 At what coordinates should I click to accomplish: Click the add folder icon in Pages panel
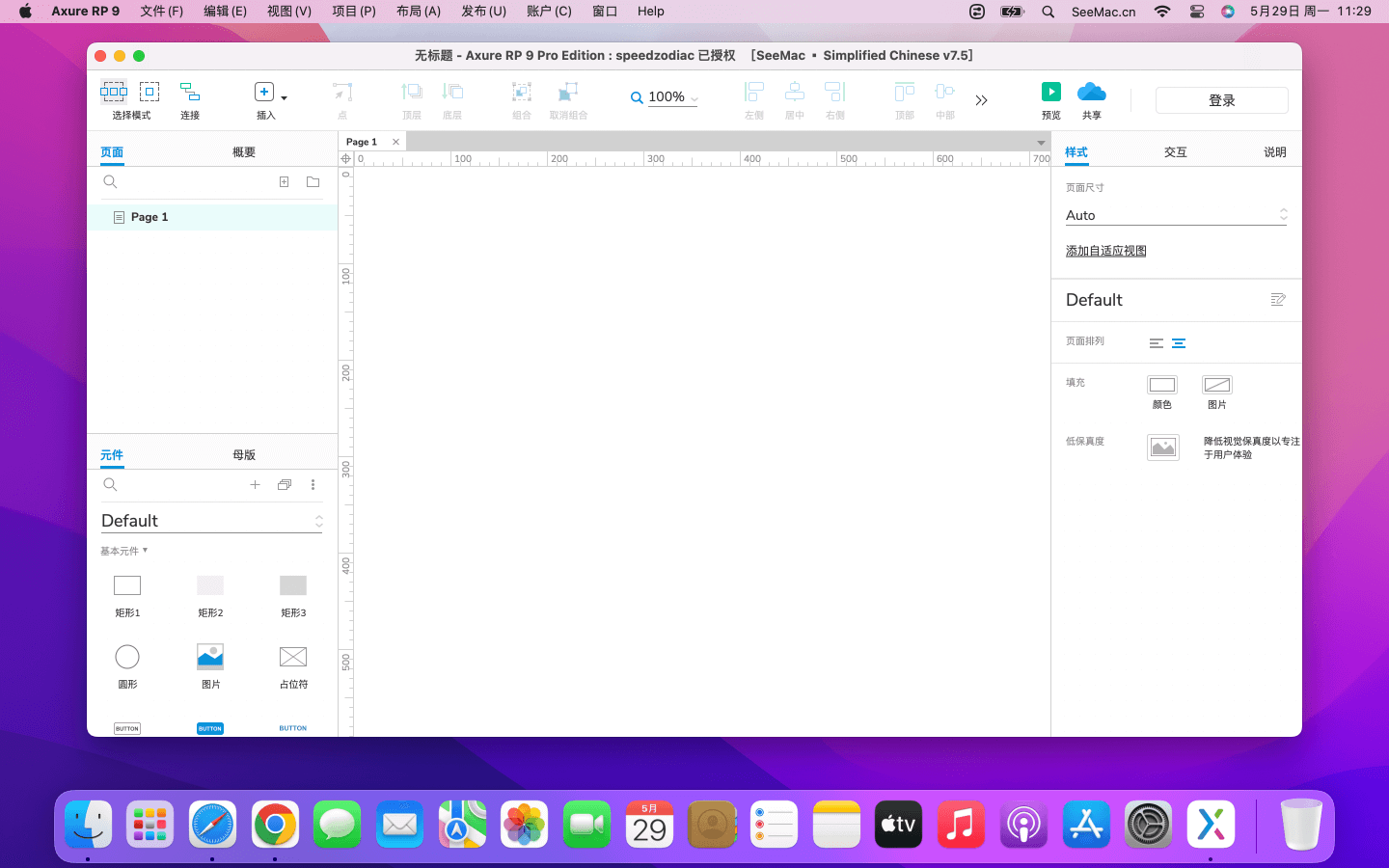click(313, 181)
